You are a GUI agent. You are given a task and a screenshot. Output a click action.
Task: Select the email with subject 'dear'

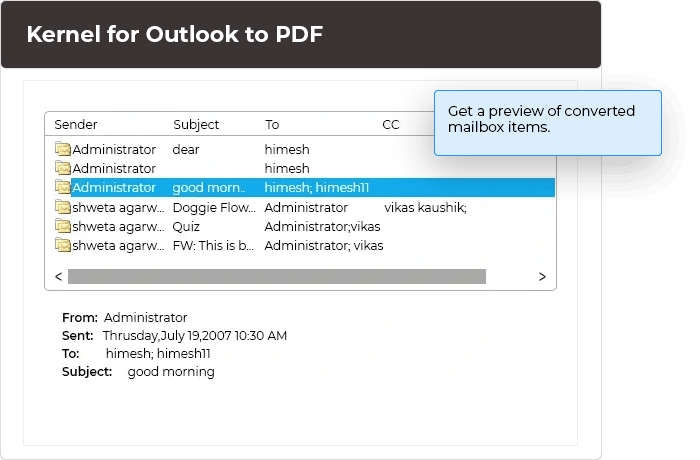point(186,149)
